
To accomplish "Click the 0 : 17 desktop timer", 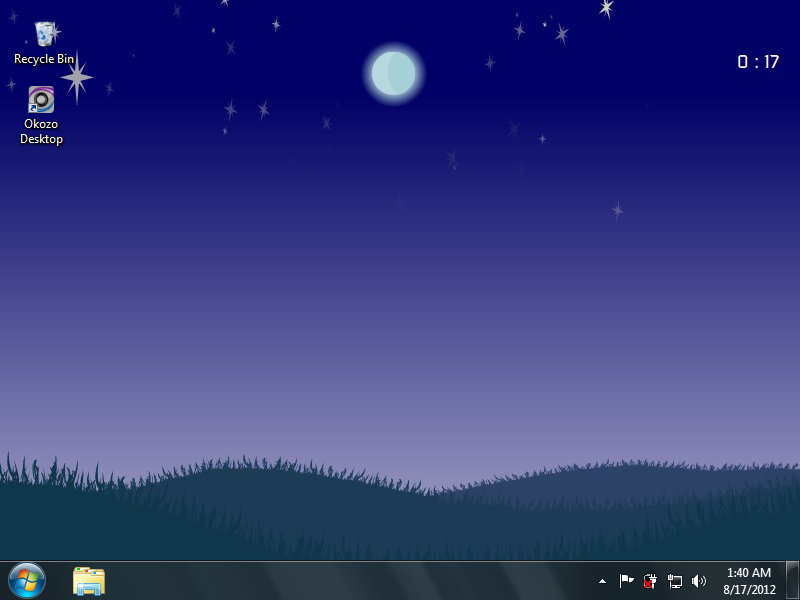I will pyautogui.click(x=758, y=62).
